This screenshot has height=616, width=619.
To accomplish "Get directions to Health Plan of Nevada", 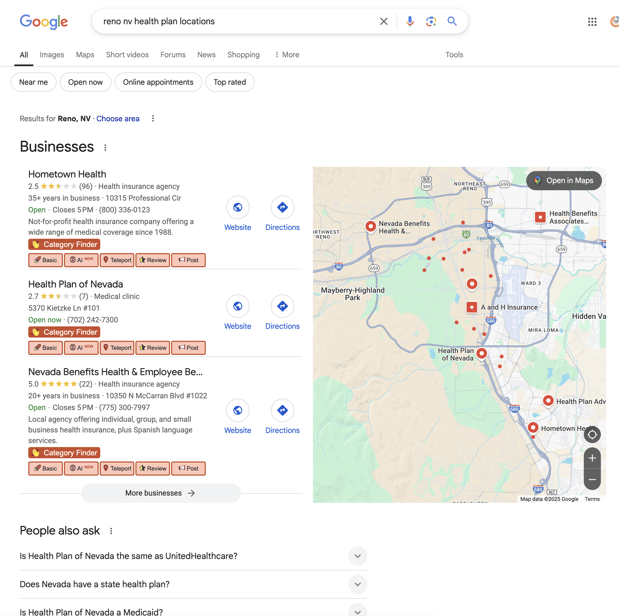I will (x=282, y=313).
